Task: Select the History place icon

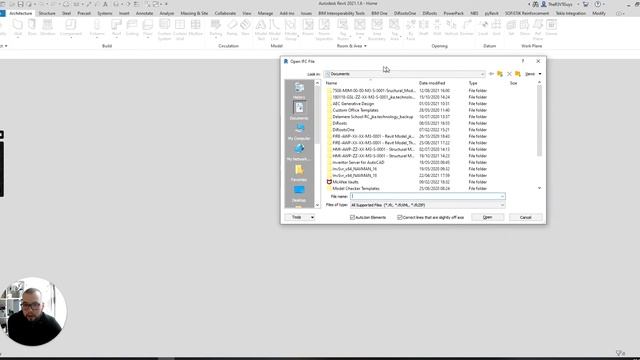Action: (x=299, y=91)
